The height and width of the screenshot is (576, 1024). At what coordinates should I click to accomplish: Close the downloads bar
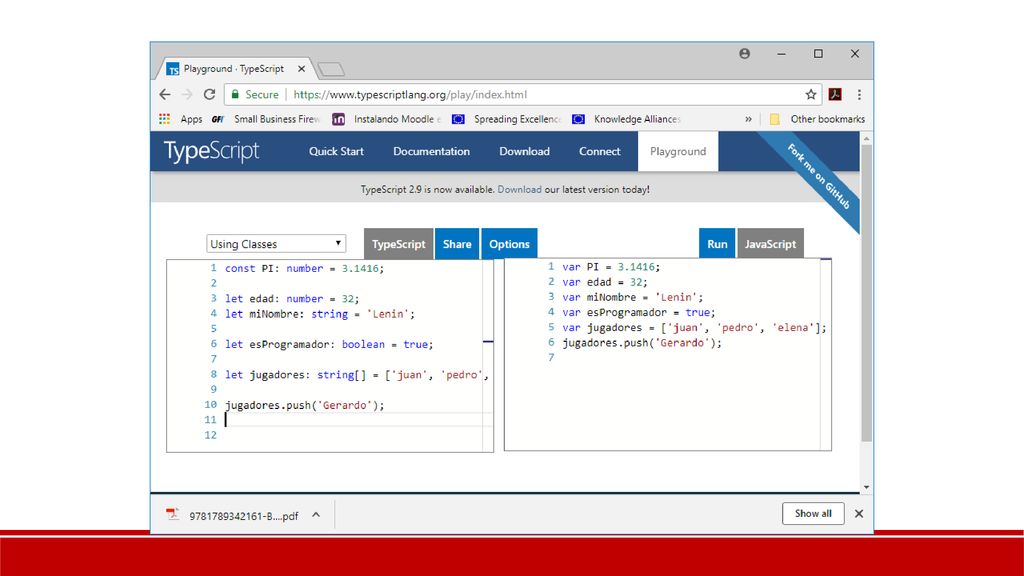point(859,514)
